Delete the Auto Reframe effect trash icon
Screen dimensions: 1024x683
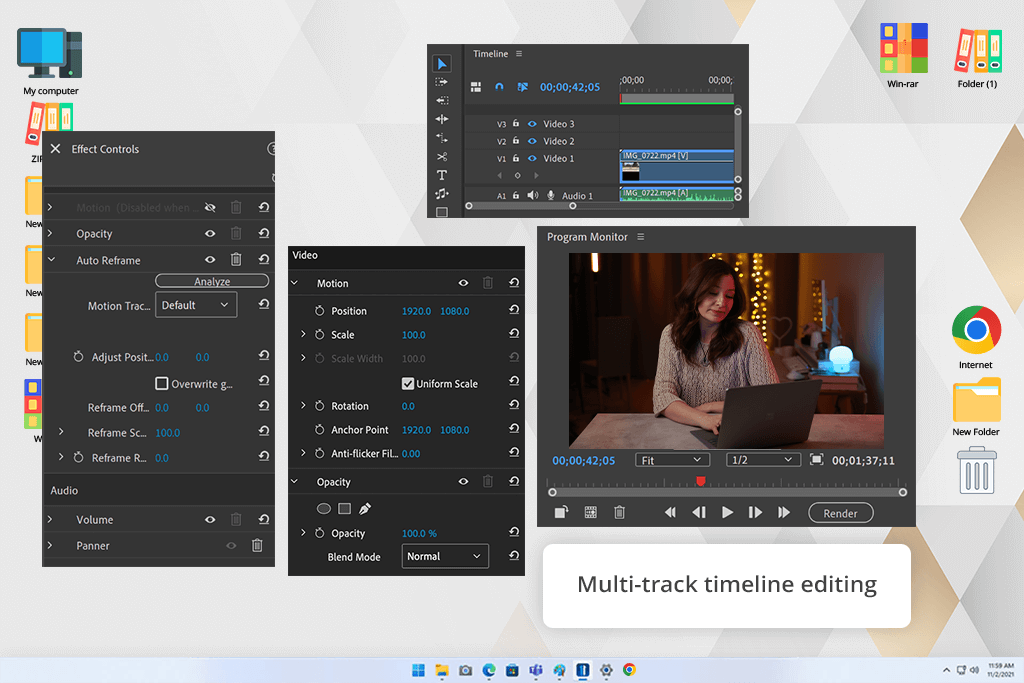click(x=236, y=259)
